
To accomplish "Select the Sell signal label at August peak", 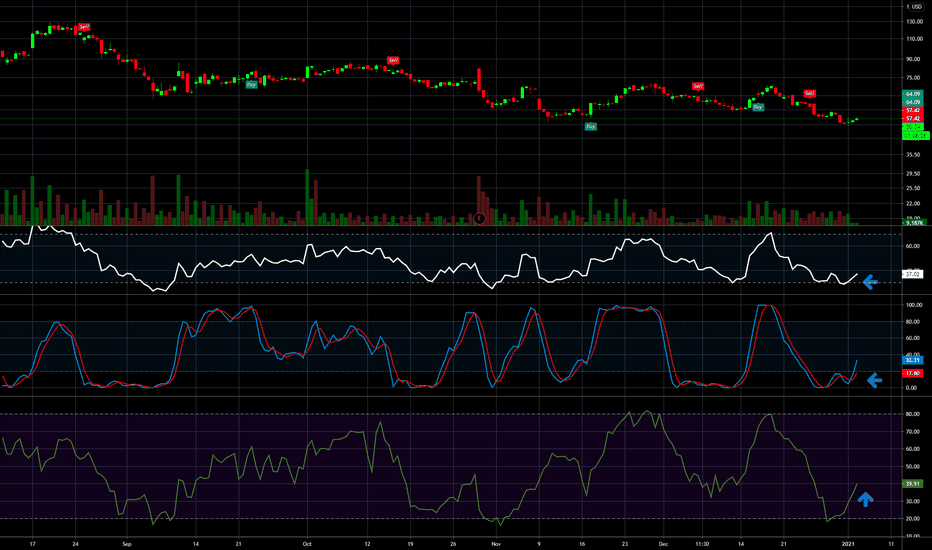I will [x=84, y=27].
